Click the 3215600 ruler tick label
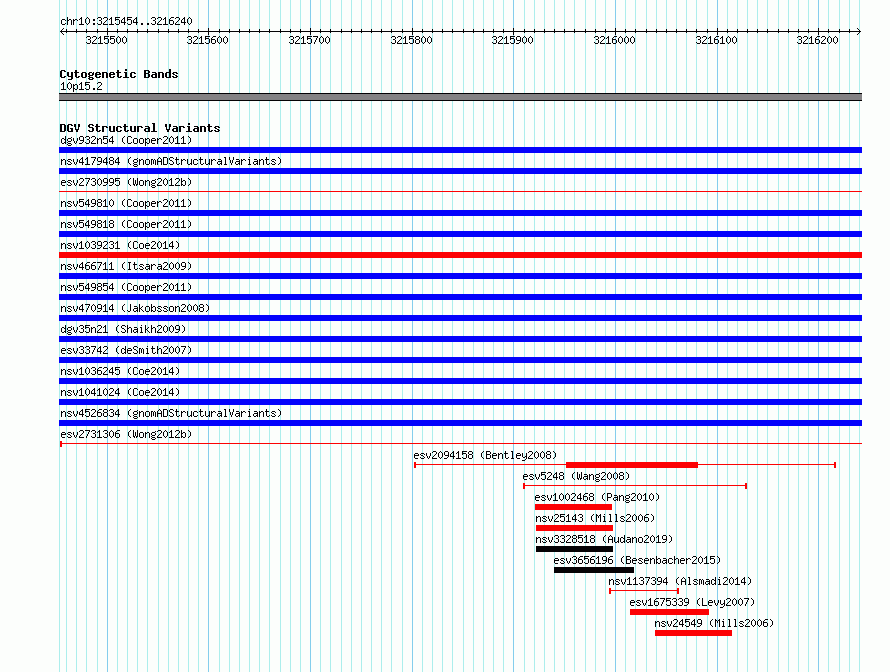 click(207, 40)
